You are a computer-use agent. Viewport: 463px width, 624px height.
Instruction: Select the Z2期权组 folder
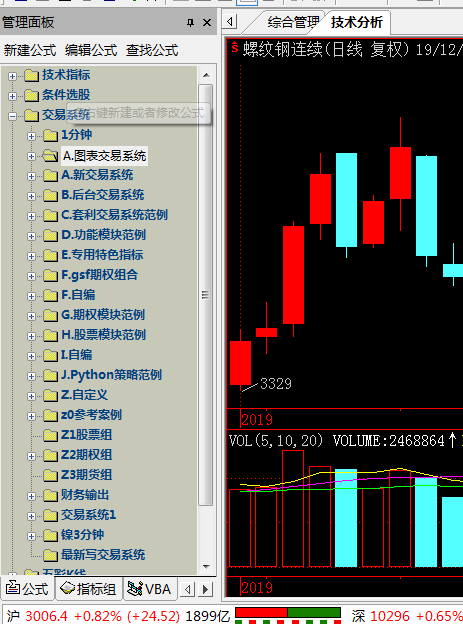[86, 454]
